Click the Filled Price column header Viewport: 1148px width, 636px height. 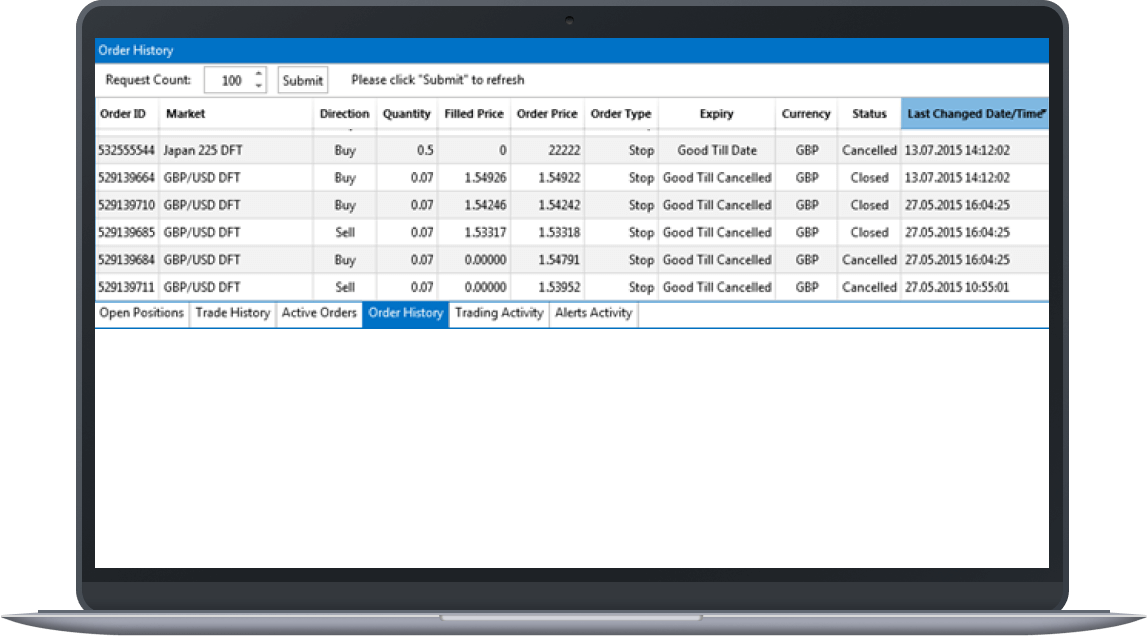click(x=473, y=114)
